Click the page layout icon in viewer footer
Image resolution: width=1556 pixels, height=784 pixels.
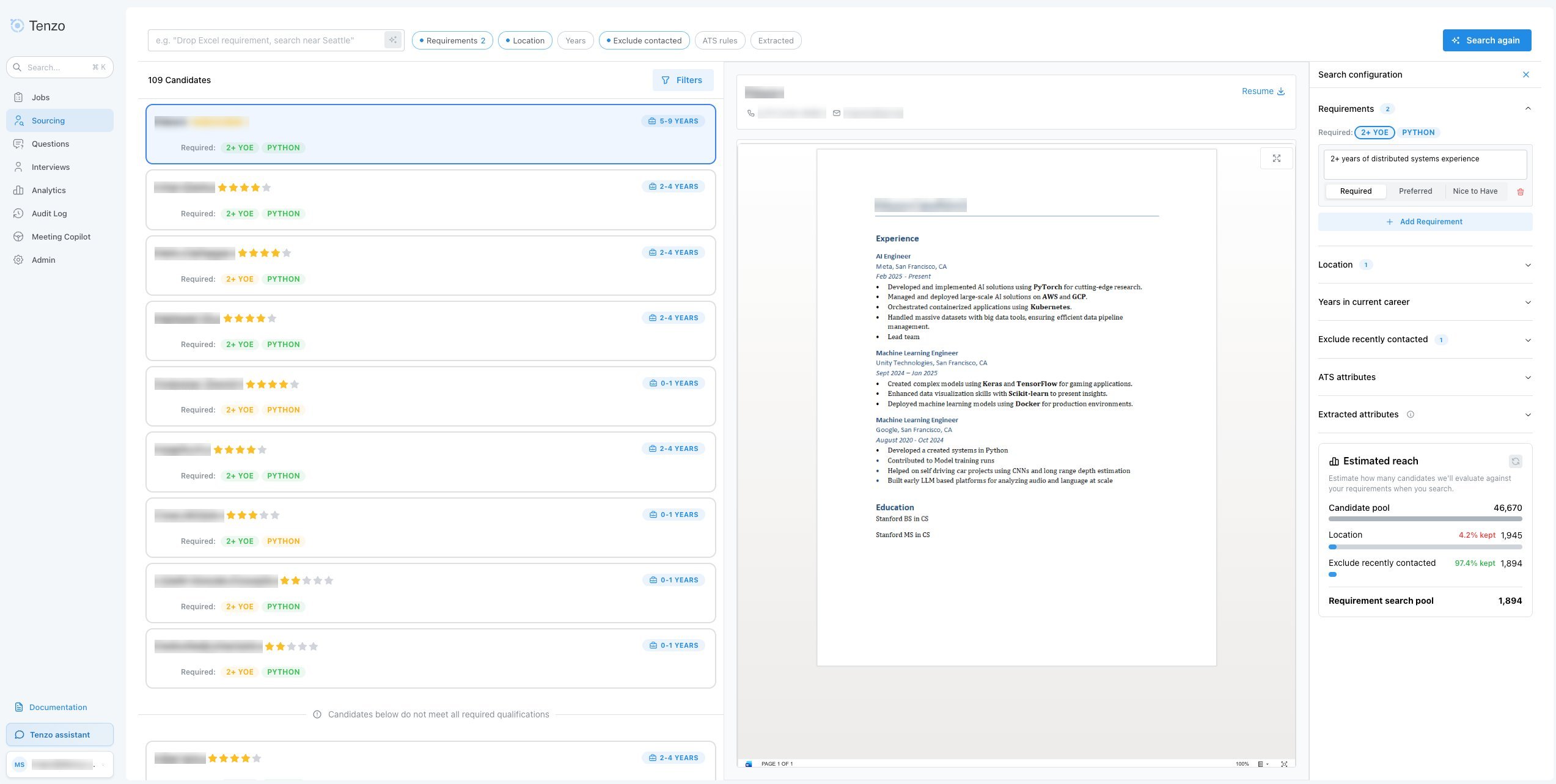click(1260, 764)
